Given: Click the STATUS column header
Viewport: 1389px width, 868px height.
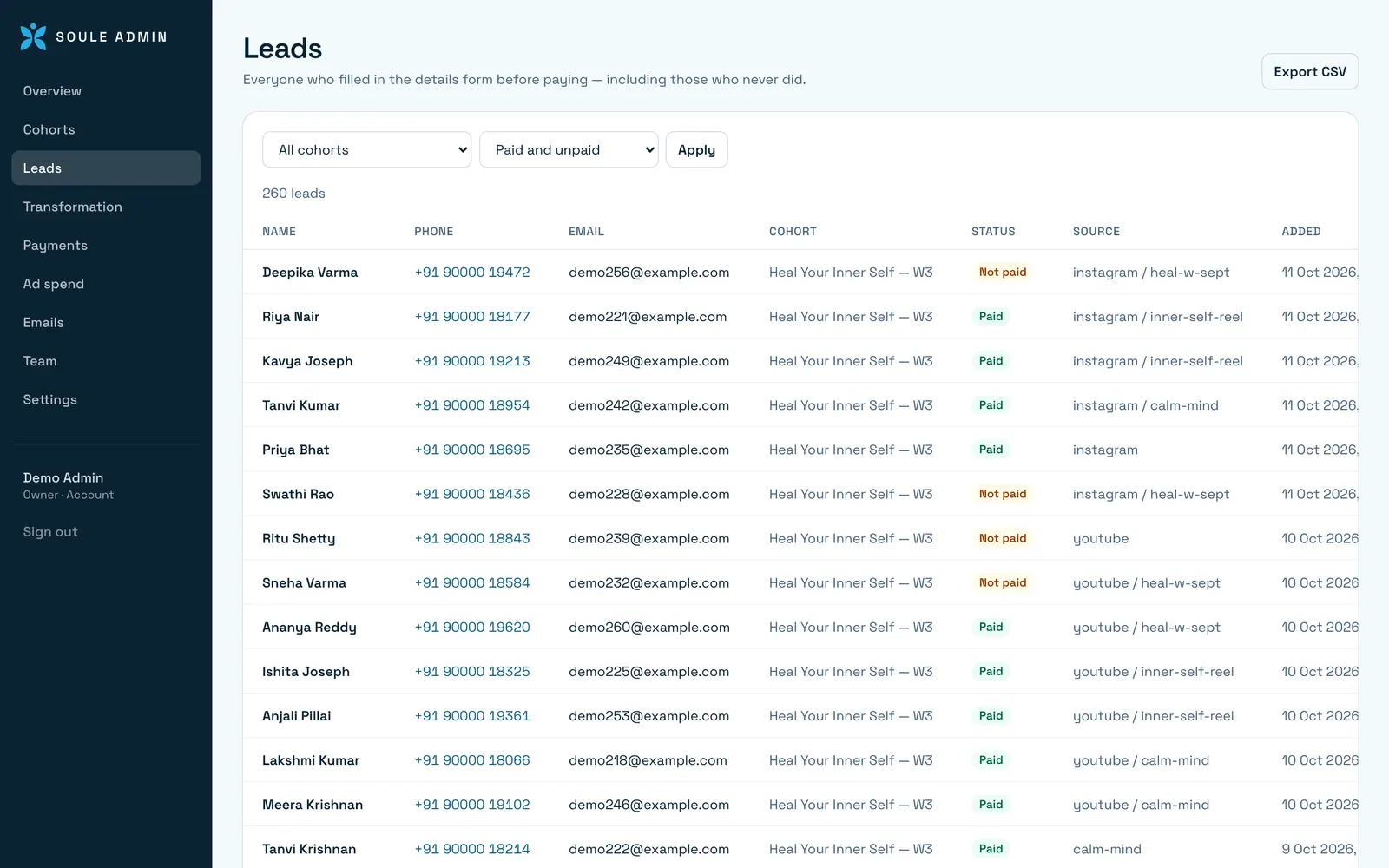Looking at the screenshot, I should (993, 232).
